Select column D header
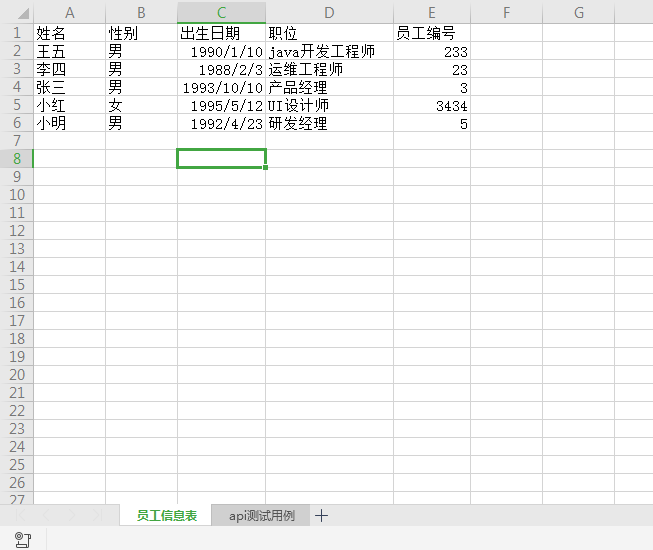The width and height of the screenshot is (653, 550). pyautogui.click(x=329, y=12)
